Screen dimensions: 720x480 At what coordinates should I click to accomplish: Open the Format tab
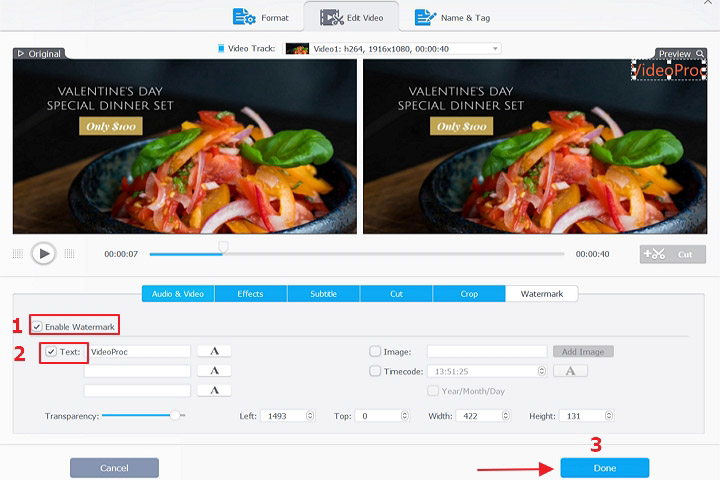pyautogui.click(x=260, y=17)
